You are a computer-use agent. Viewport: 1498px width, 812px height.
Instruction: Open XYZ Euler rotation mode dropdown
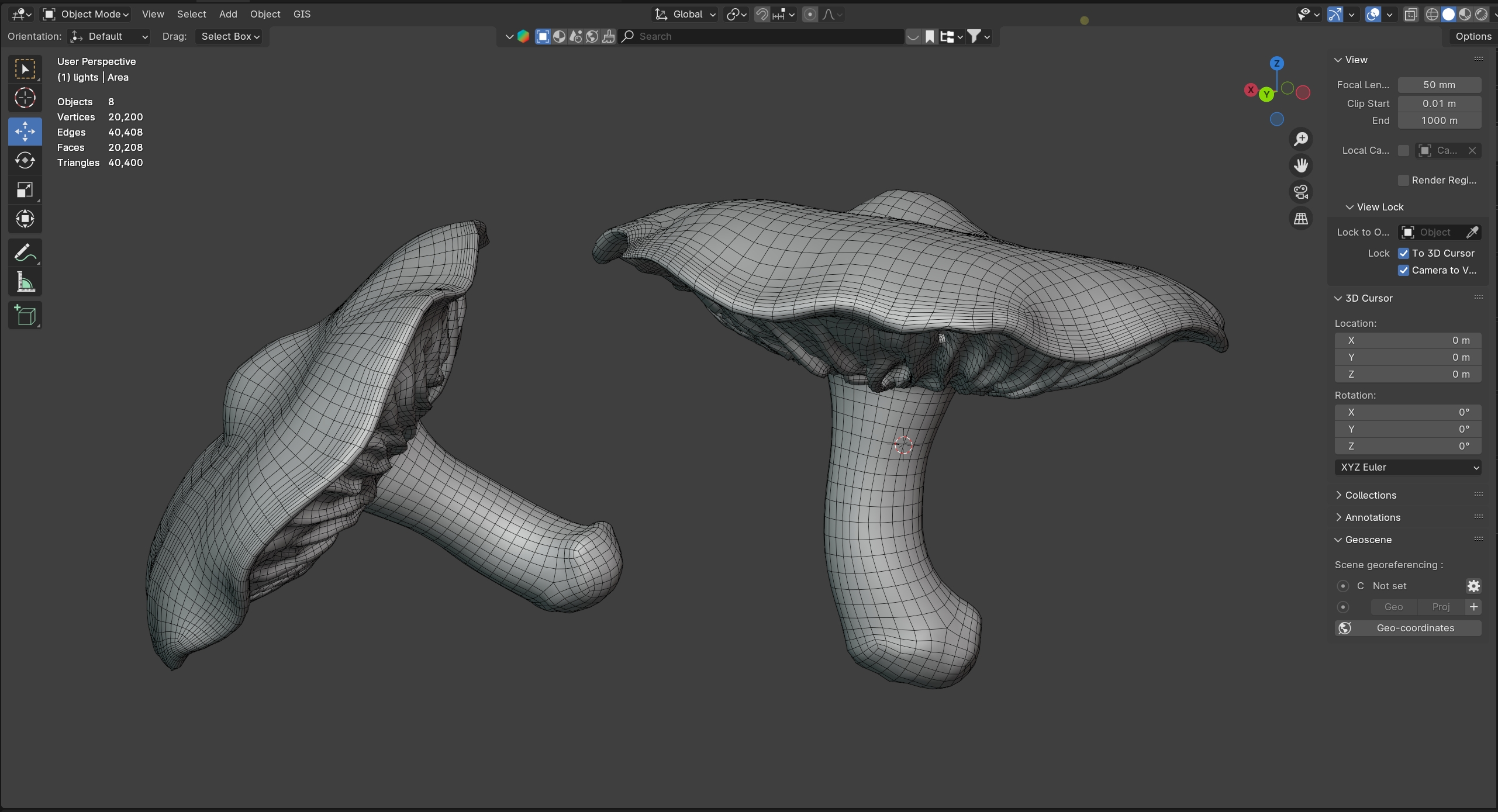(1407, 467)
